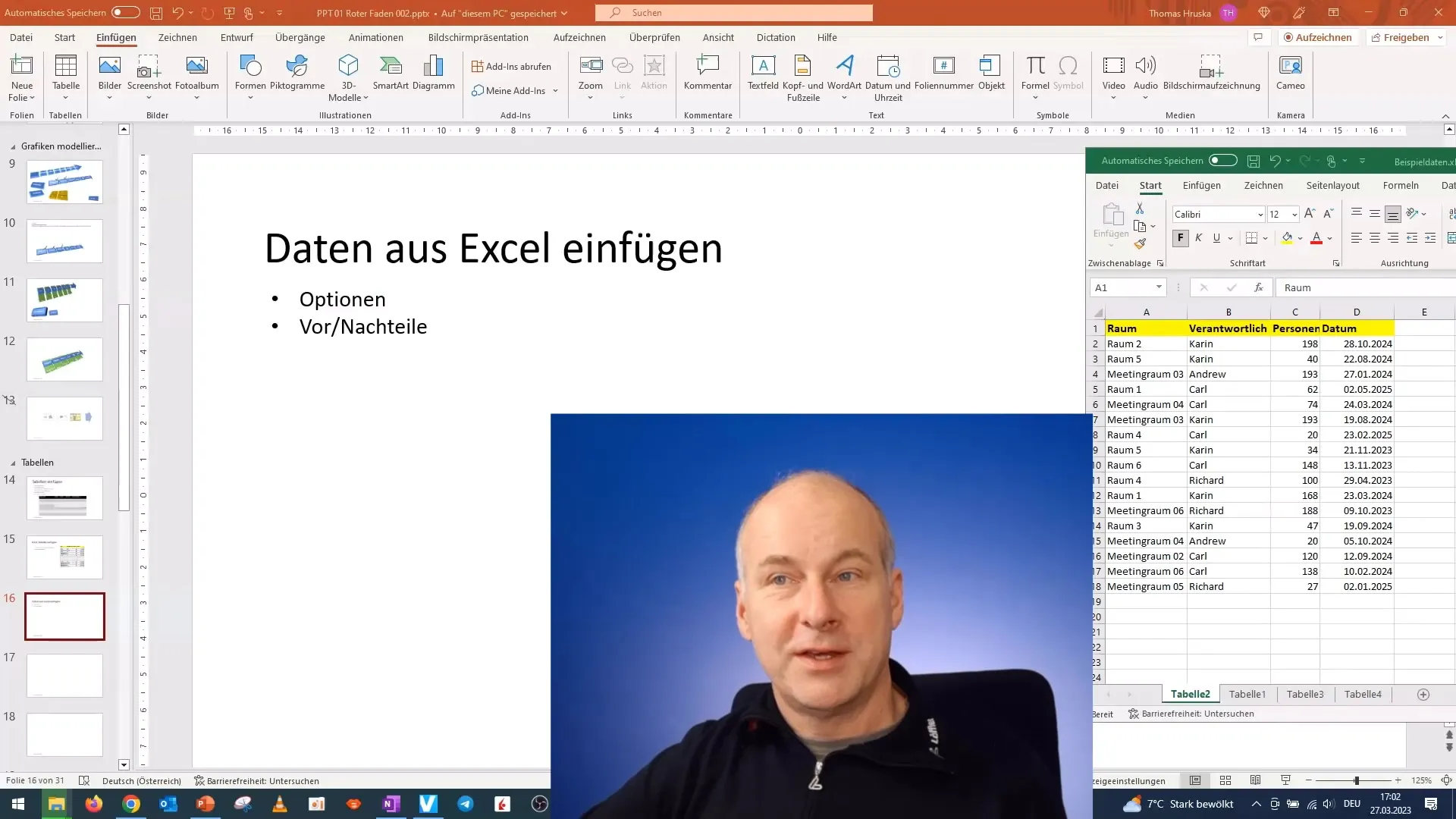Select slide 15 thumbnail
Image resolution: width=1456 pixels, height=819 pixels.
click(x=64, y=557)
